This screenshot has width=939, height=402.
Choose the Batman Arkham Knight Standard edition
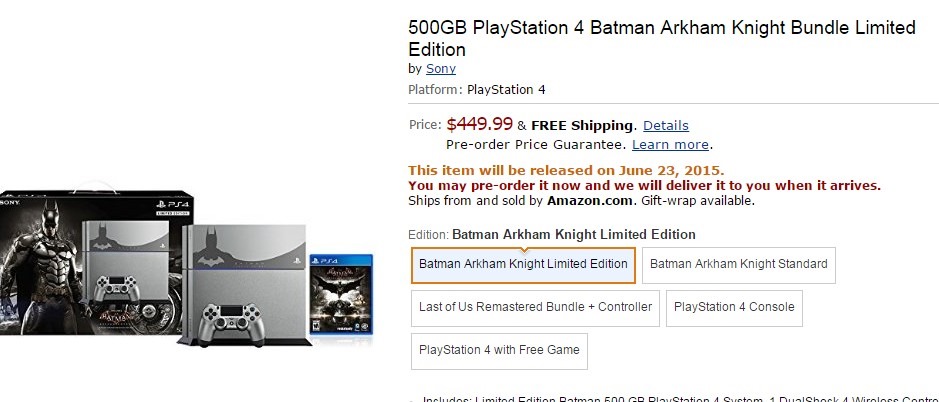click(738, 265)
